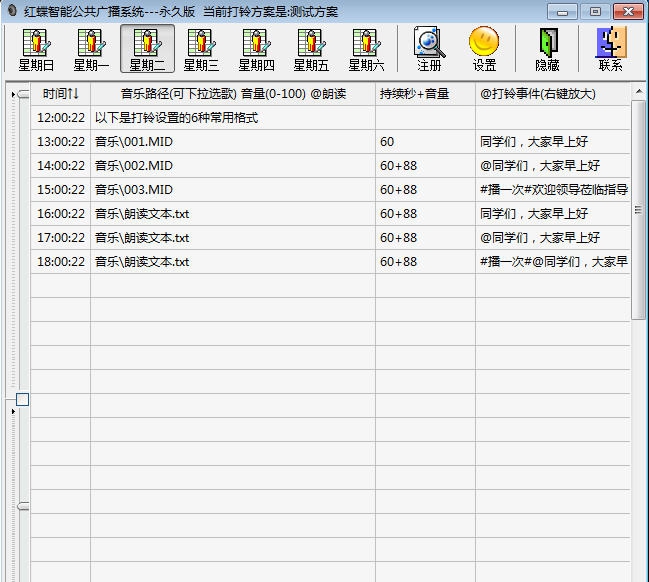
Task: Maximize the 红蝶智能公共广播系统 window
Action: coord(595,12)
